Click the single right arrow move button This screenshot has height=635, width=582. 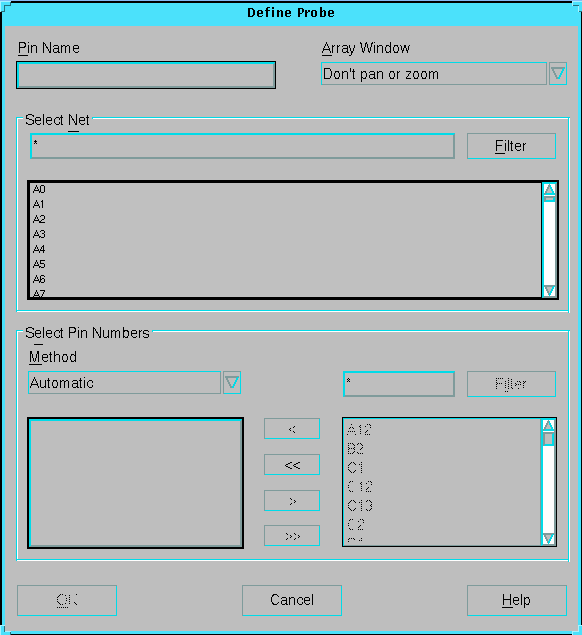click(x=292, y=501)
